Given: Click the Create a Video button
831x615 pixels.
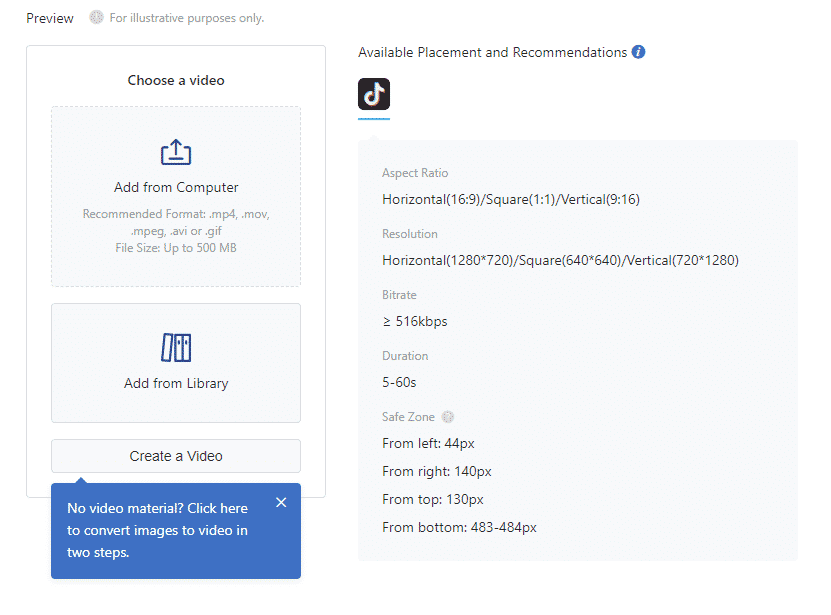Looking at the screenshot, I should tap(176, 456).
